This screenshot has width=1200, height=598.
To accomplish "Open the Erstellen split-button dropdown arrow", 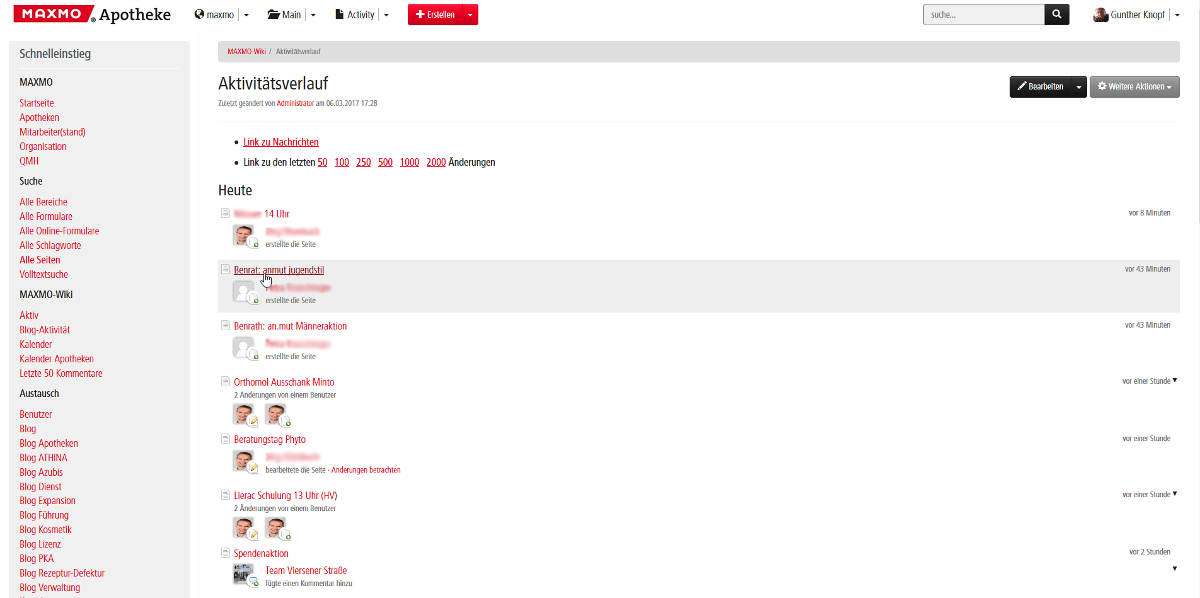I will (x=470, y=15).
